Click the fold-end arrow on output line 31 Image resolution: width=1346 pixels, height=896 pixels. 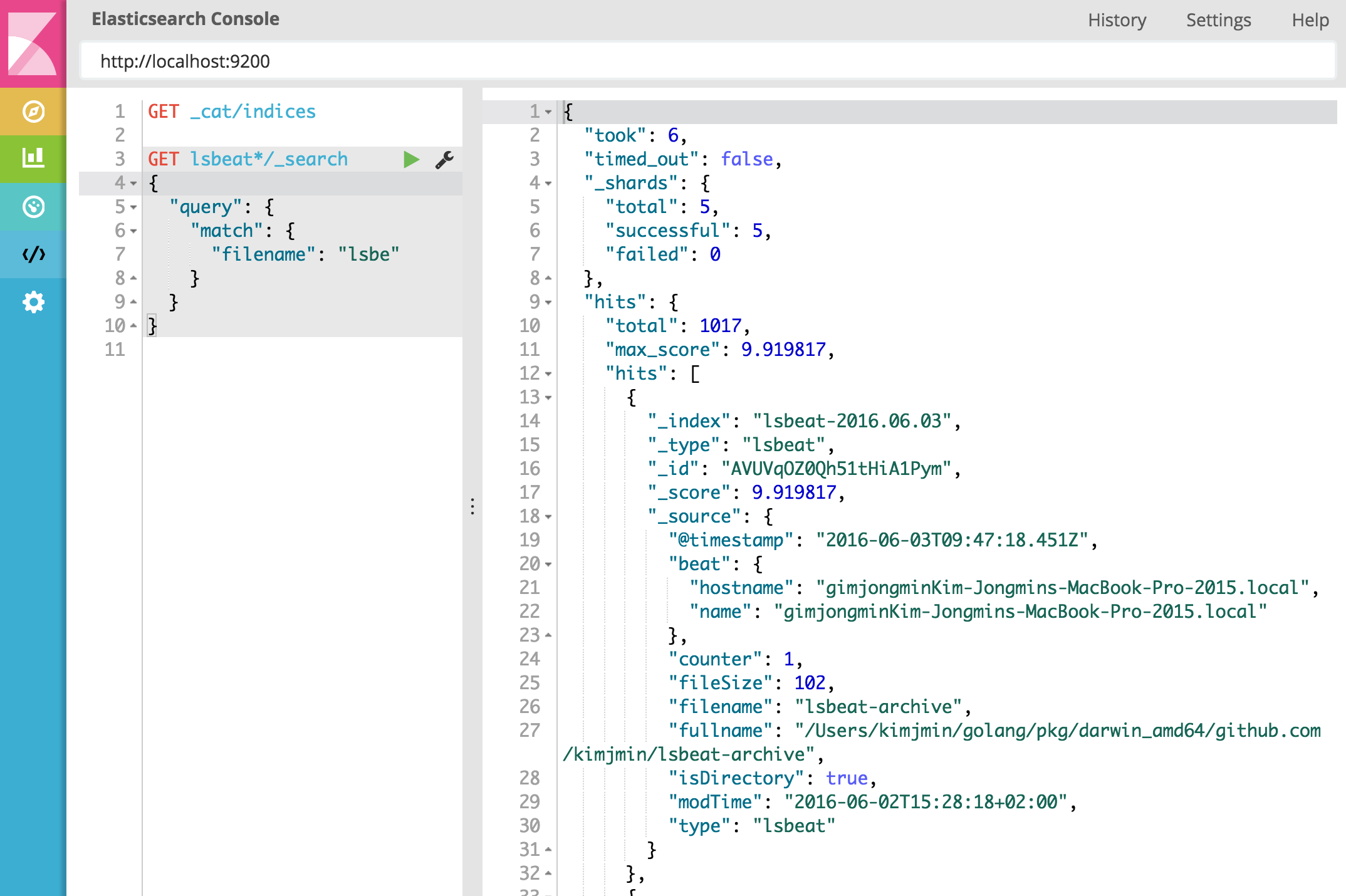pyautogui.click(x=548, y=850)
